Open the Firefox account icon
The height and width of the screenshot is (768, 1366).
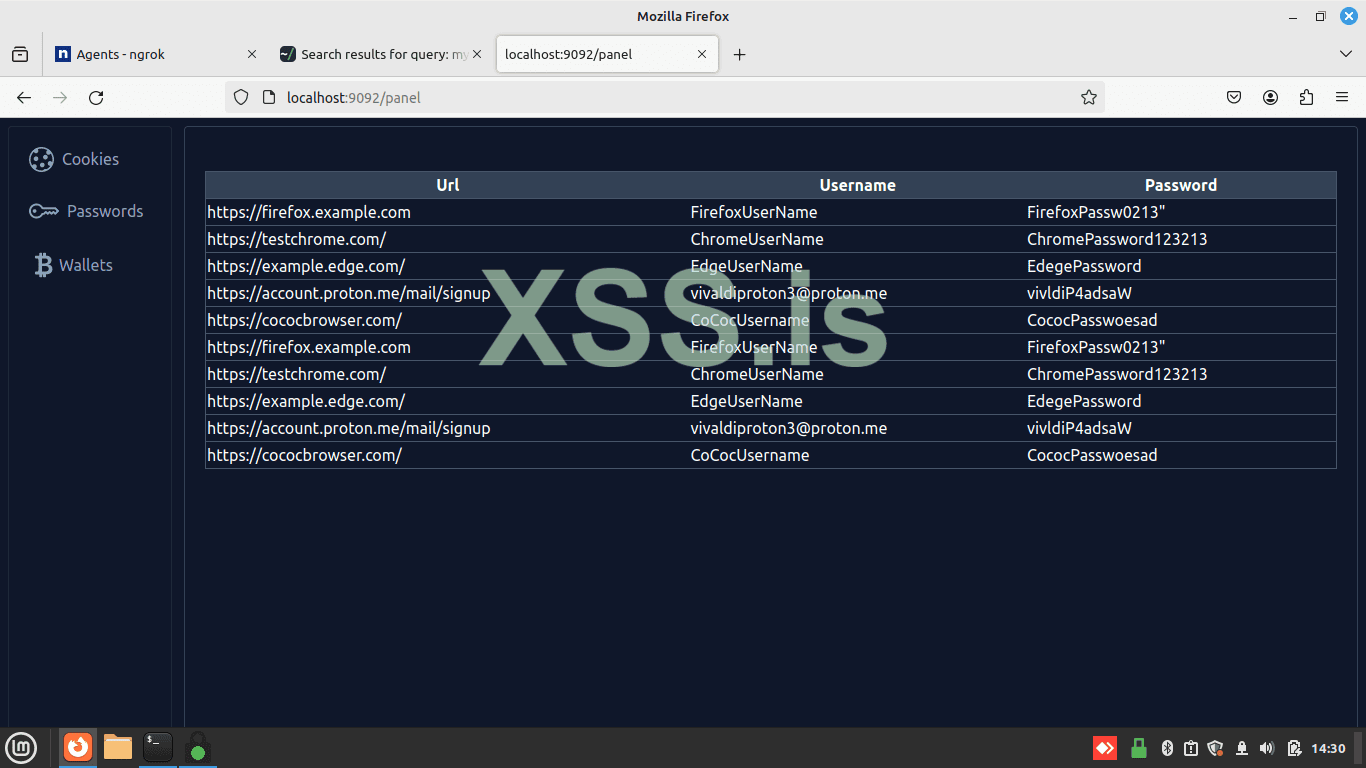(x=1270, y=97)
